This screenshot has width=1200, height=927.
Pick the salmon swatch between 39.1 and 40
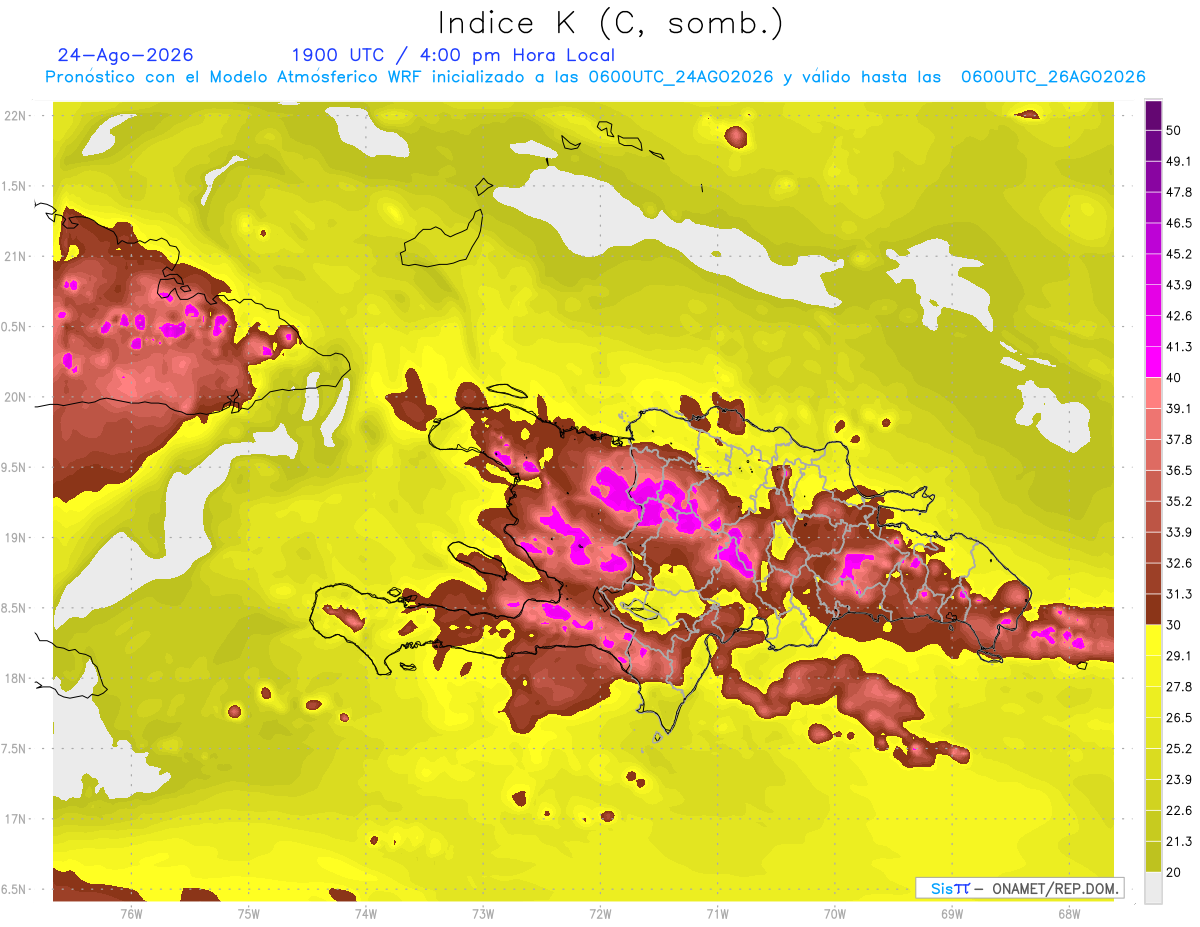tap(1154, 393)
